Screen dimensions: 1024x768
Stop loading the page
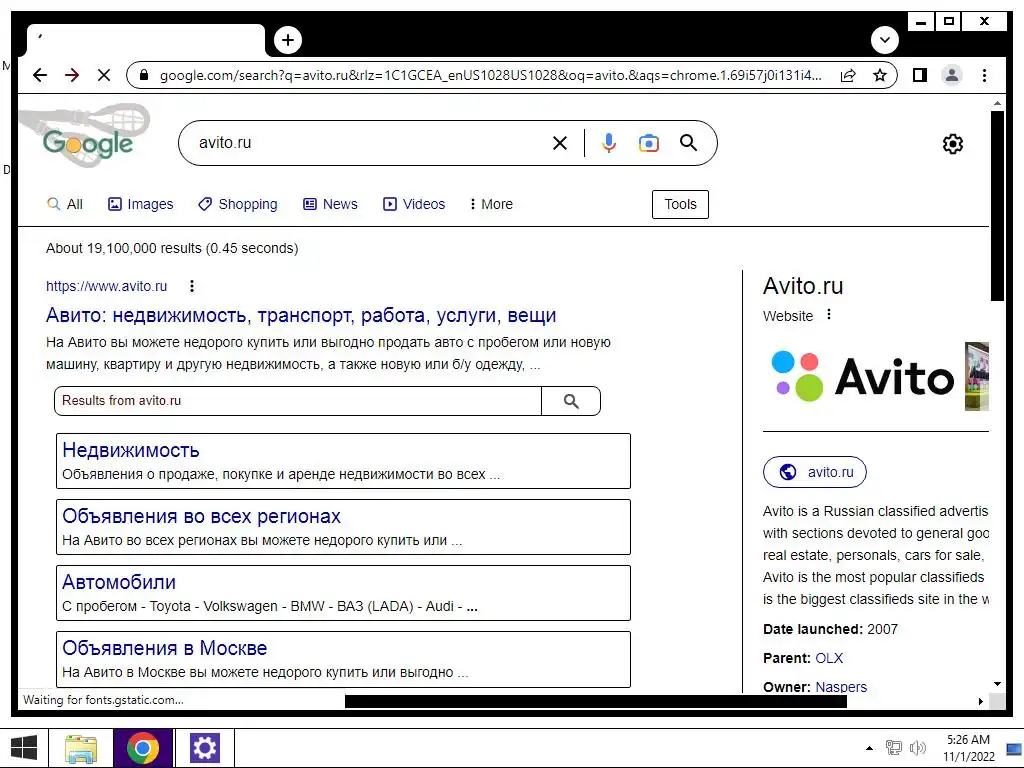pyautogui.click(x=104, y=75)
